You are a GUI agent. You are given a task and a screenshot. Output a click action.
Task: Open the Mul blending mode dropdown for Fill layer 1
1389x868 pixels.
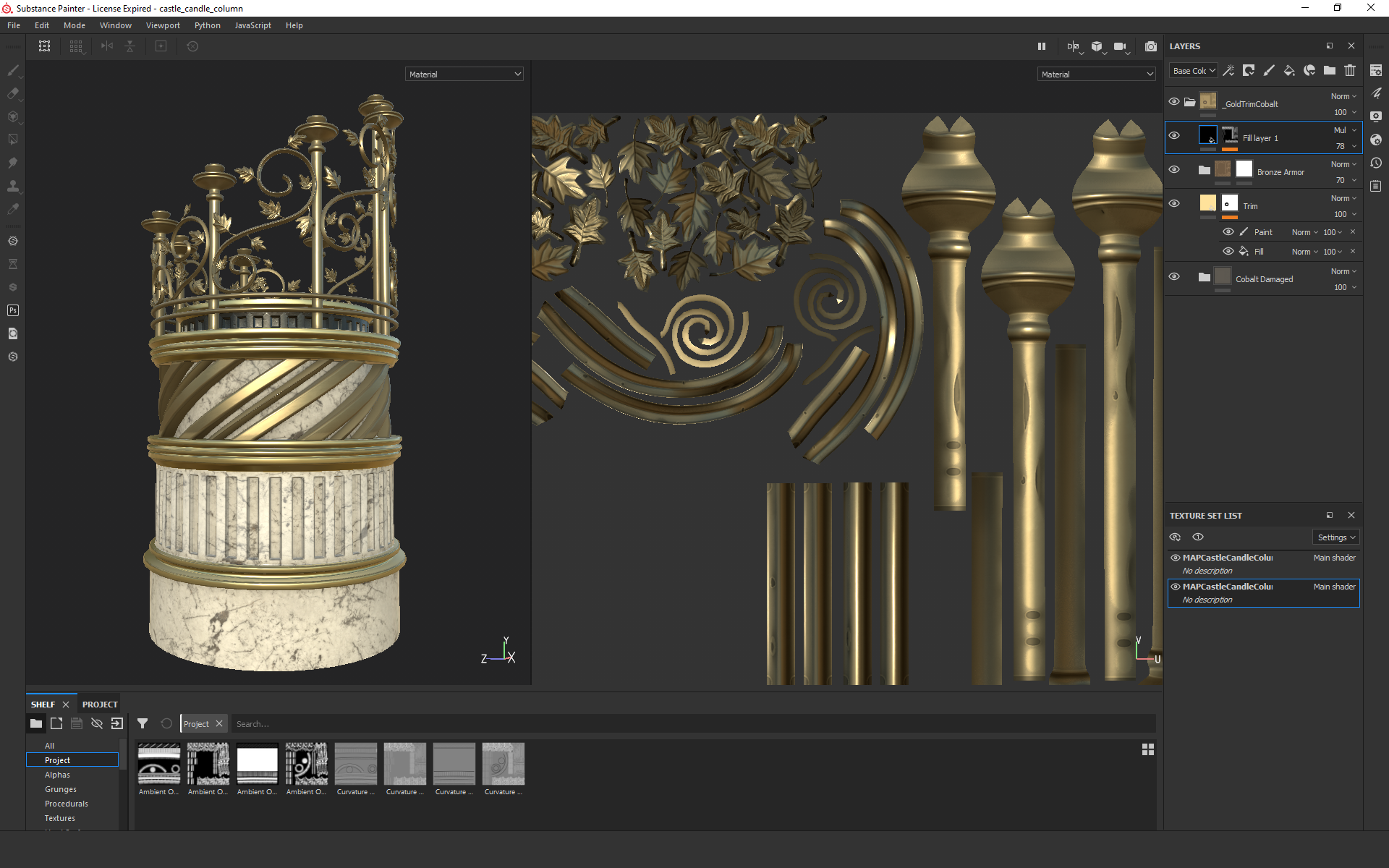(1344, 130)
